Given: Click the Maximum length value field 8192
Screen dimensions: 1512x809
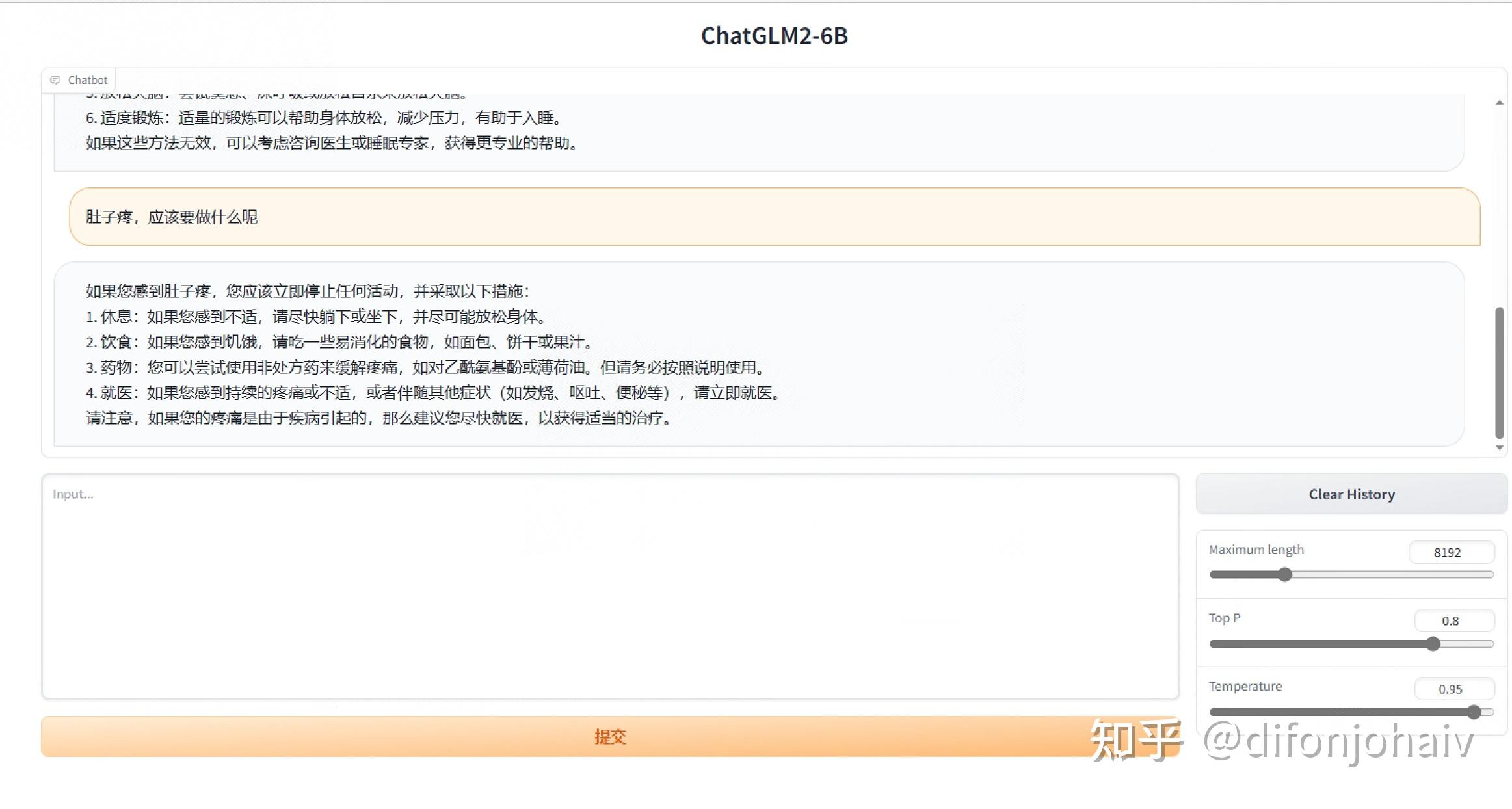Looking at the screenshot, I should [1452, 552].
